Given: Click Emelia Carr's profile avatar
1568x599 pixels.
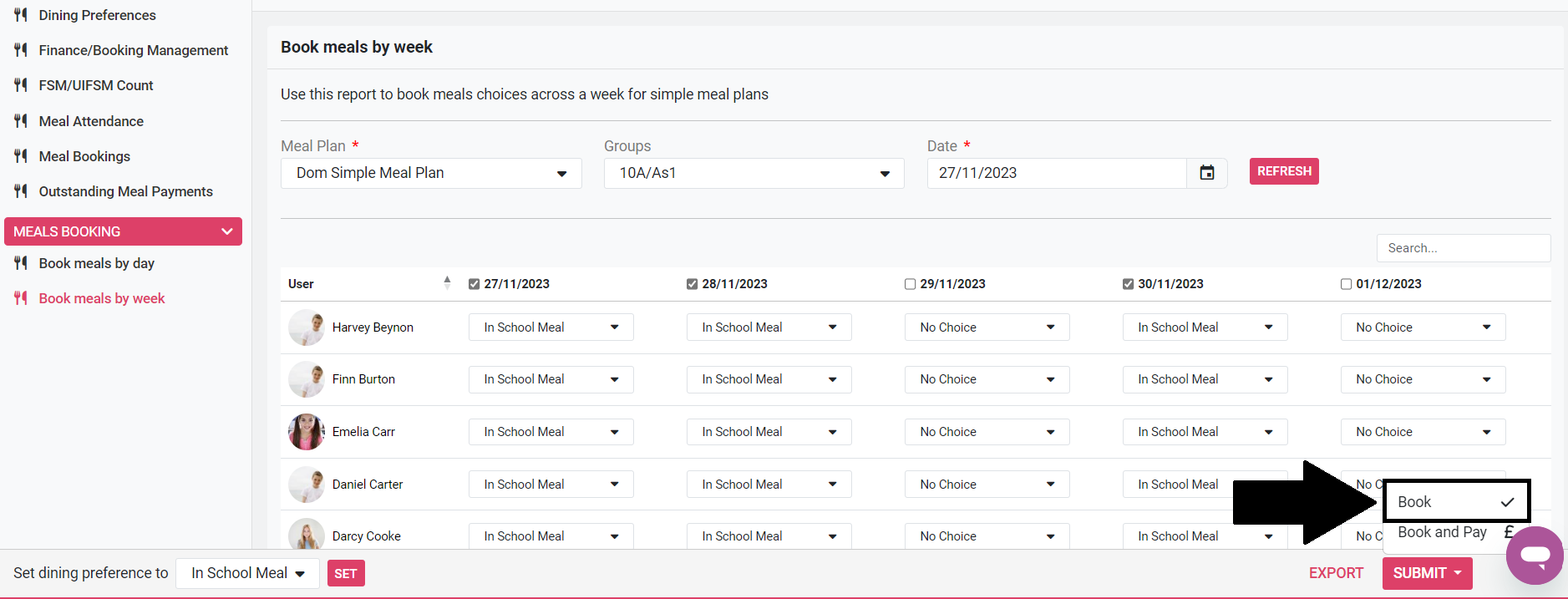Looking at the screenshot, I should 306,432.
